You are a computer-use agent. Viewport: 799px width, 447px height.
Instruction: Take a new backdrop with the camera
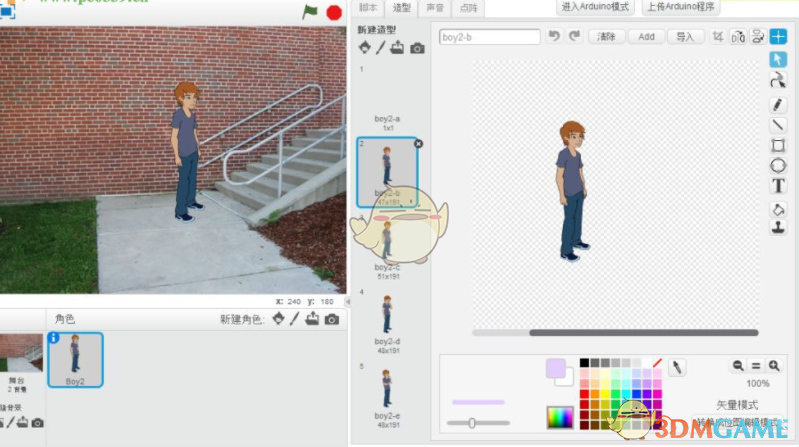tap(38, 423)
